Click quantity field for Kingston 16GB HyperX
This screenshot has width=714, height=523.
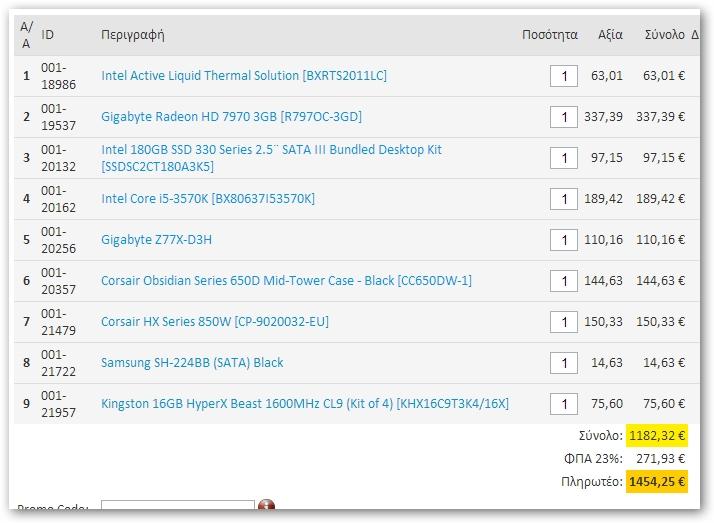click(564, 404)
